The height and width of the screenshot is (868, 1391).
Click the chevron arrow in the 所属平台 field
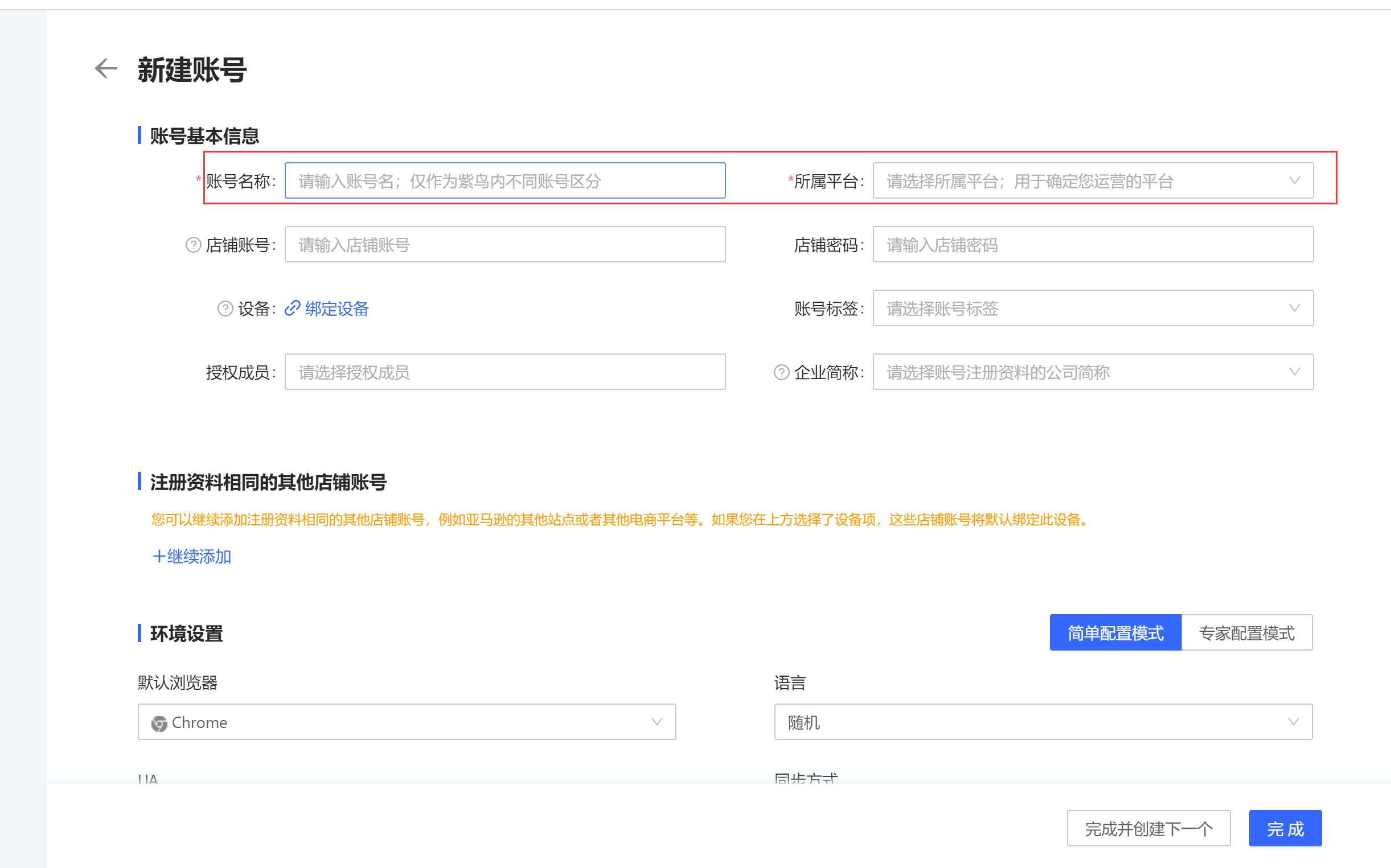pos(1294,181)
